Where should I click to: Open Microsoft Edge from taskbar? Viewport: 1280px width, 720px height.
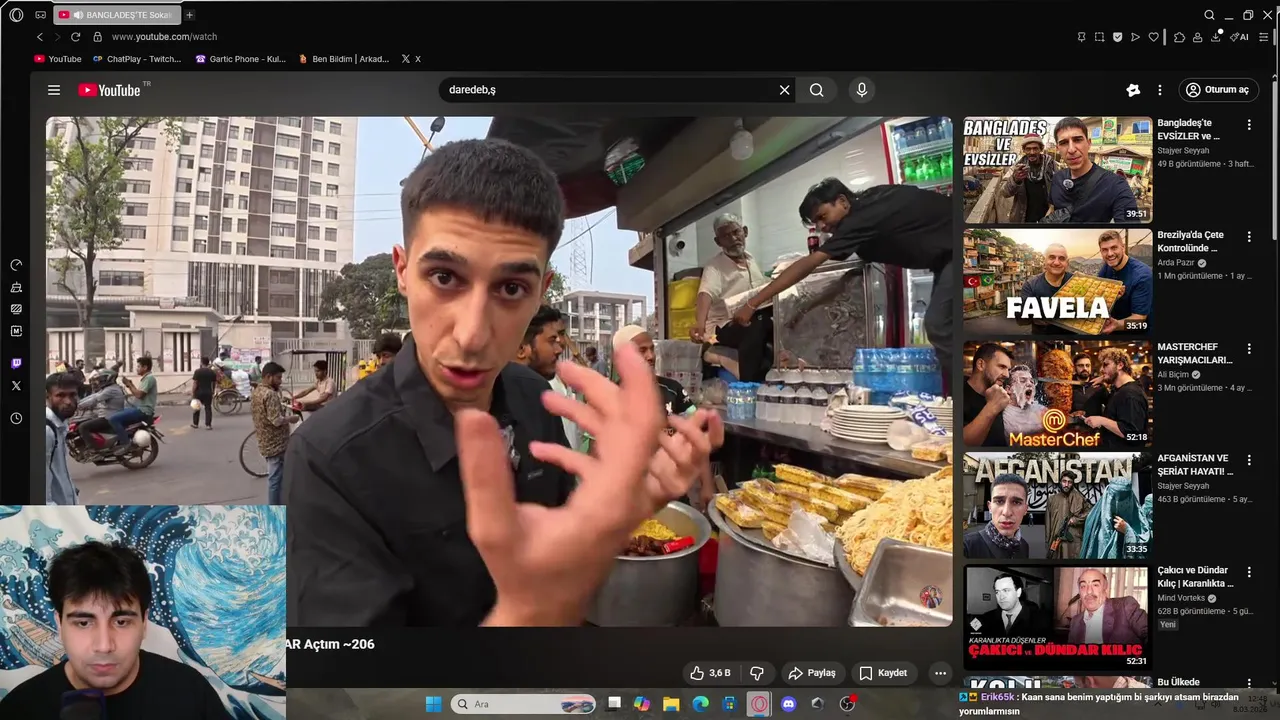[701, 704]
